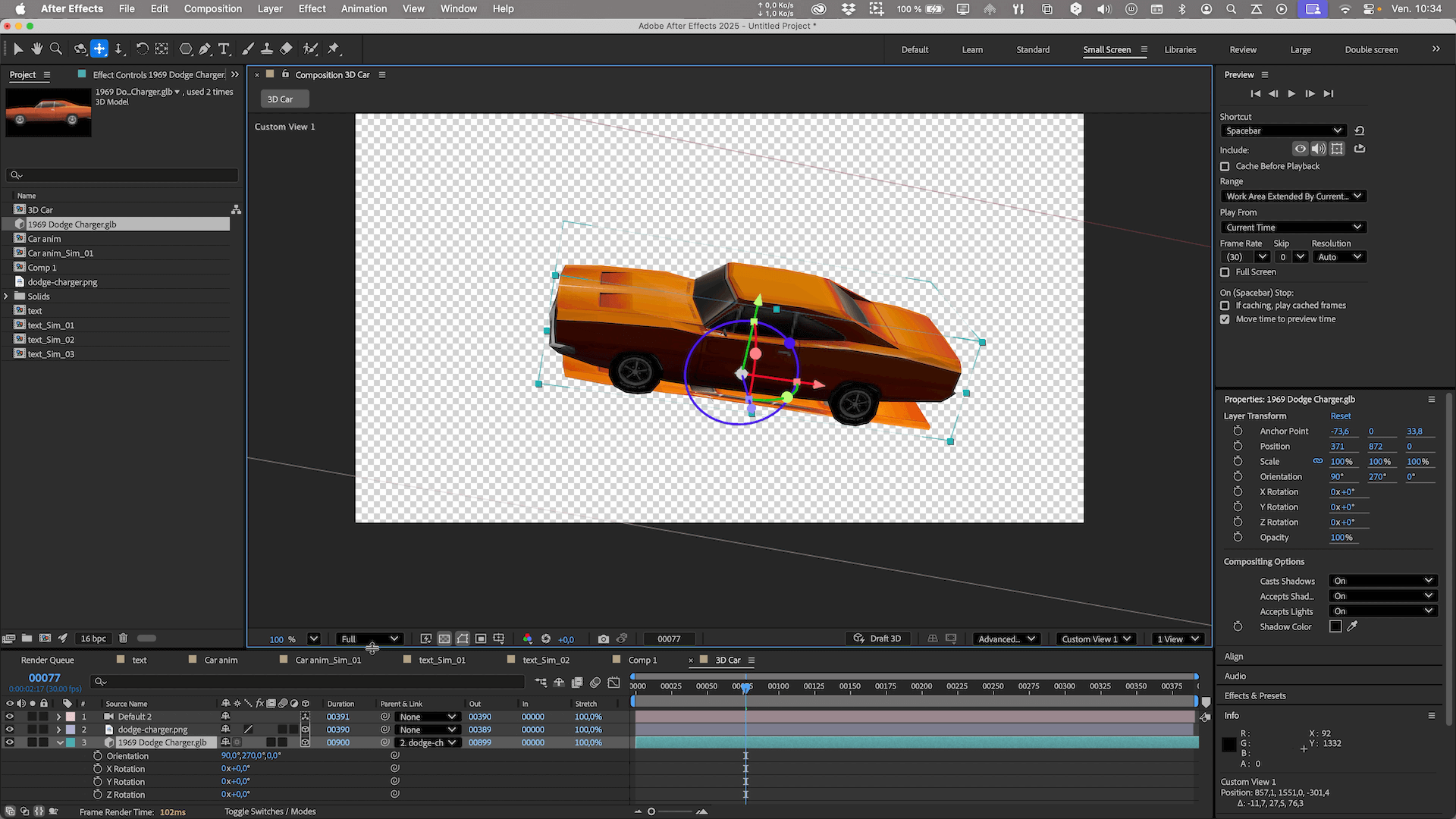This screenshot has height=819, width=1456.
Task: Select the Pen tool
Action: point(205,49)
